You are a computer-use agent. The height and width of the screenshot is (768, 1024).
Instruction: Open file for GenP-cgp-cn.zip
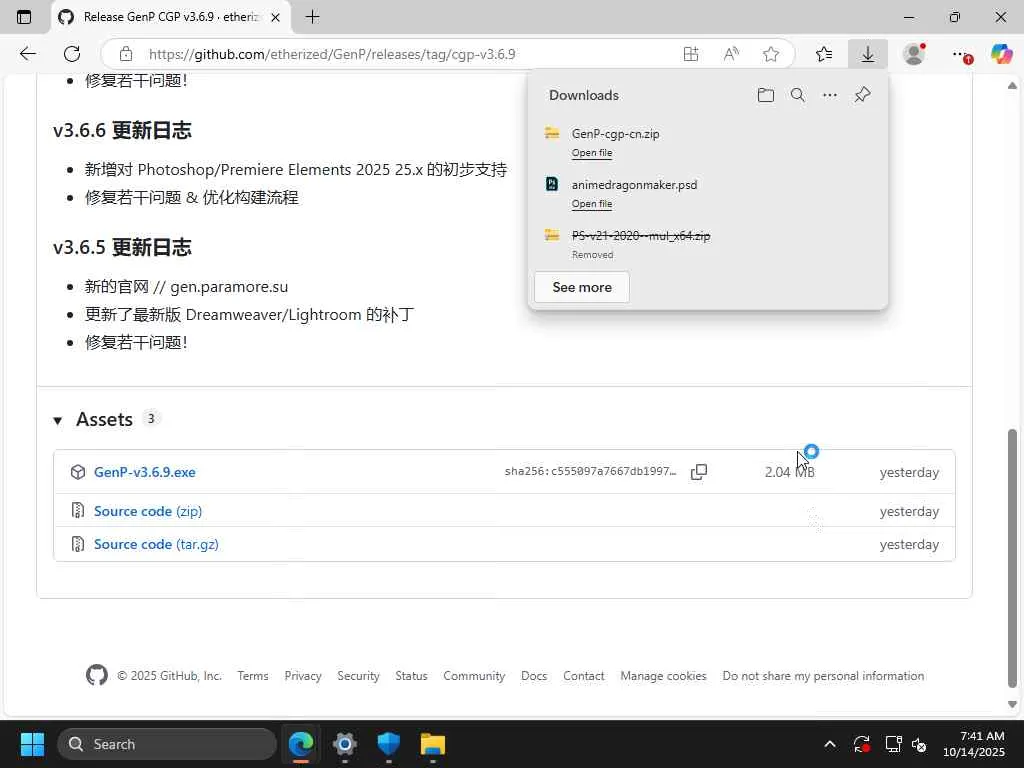(592, 153)
